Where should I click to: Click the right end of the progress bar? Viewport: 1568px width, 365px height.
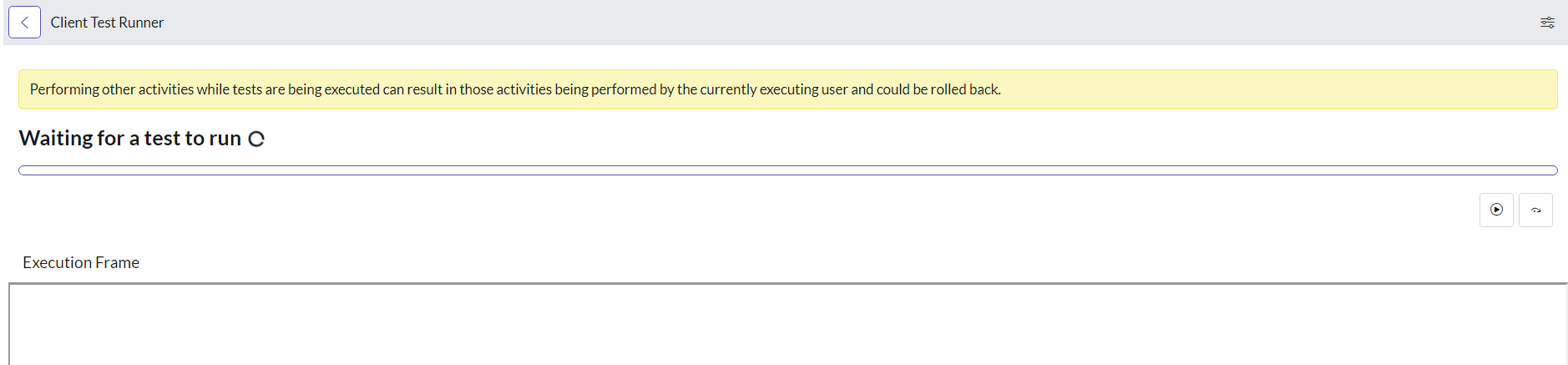(x=1551, y=170)
